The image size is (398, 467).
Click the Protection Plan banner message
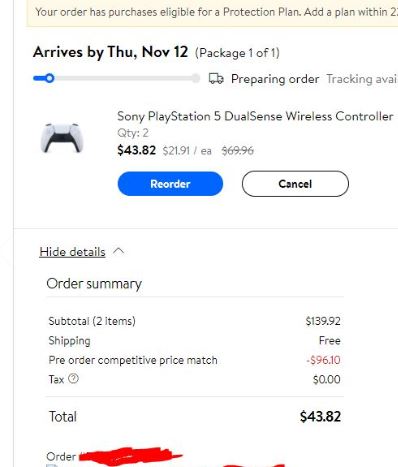coord(216,12)
